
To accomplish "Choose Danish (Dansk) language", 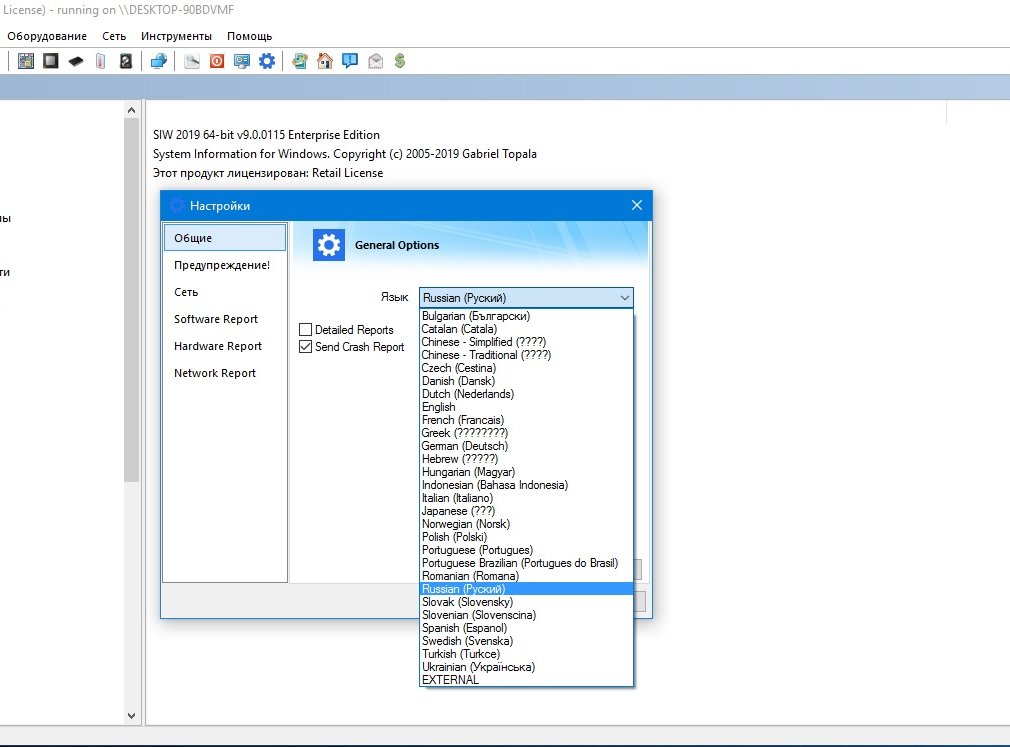I will click(x=526, y=381).
